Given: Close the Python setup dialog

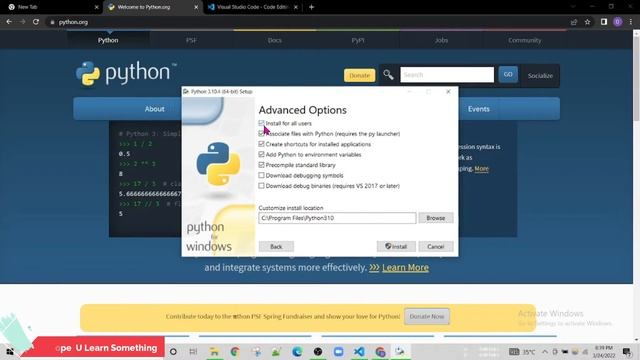Looking at the screenshot, I should click(448, 91).
